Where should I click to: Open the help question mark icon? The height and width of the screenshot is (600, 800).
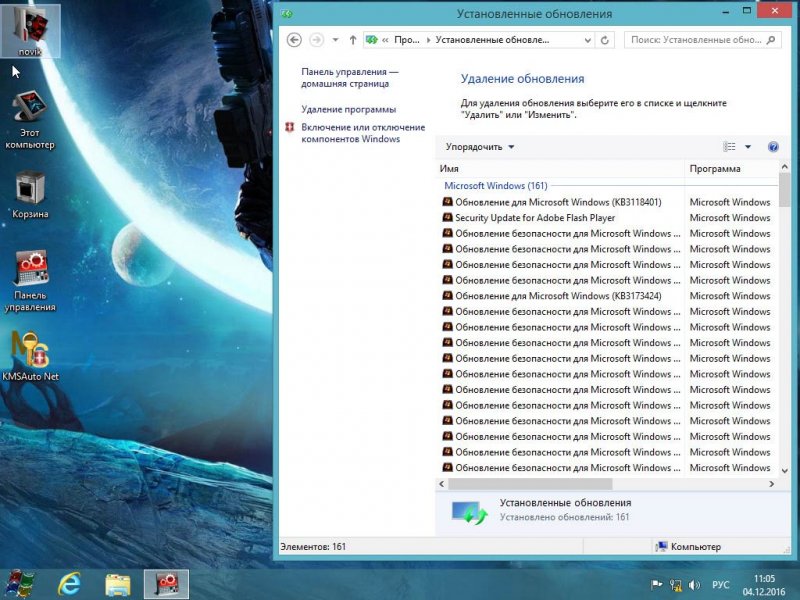click(x=773, y=147)
